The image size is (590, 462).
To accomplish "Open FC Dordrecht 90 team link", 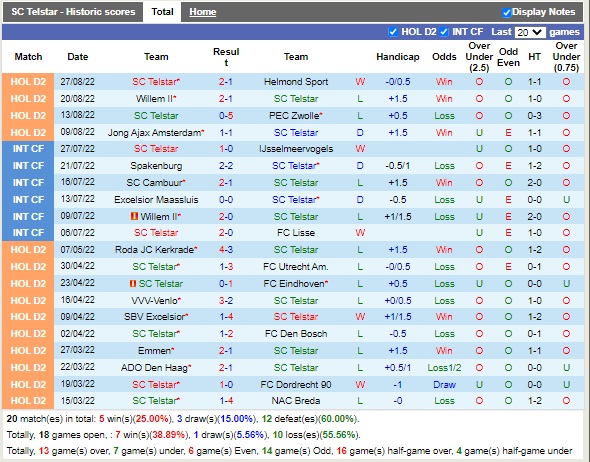I will (296, 384).
